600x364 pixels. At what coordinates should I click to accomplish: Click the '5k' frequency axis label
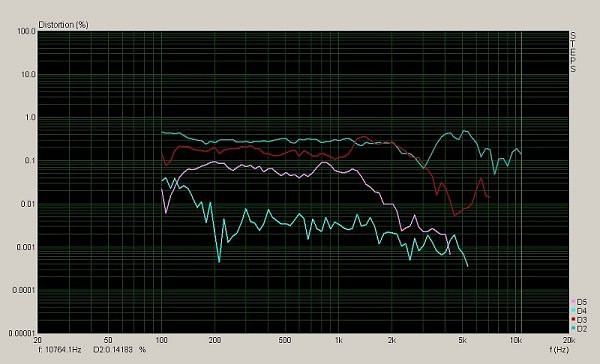point(462,340)
